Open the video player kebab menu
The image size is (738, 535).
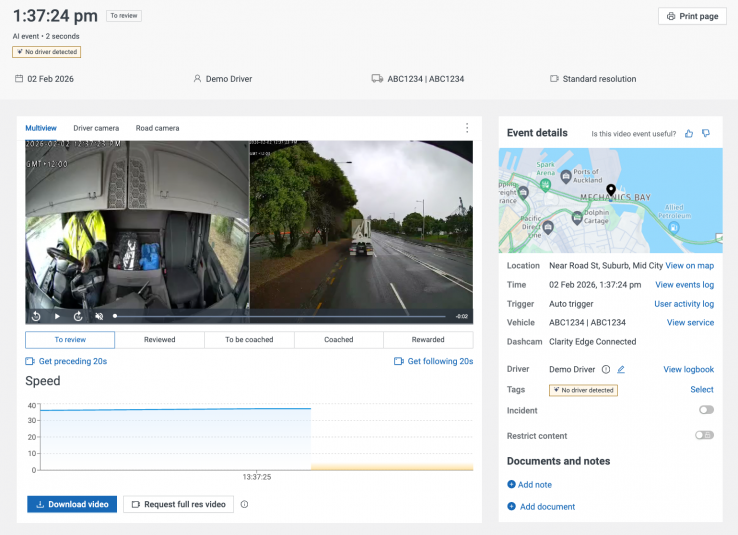tap(466, 128)
